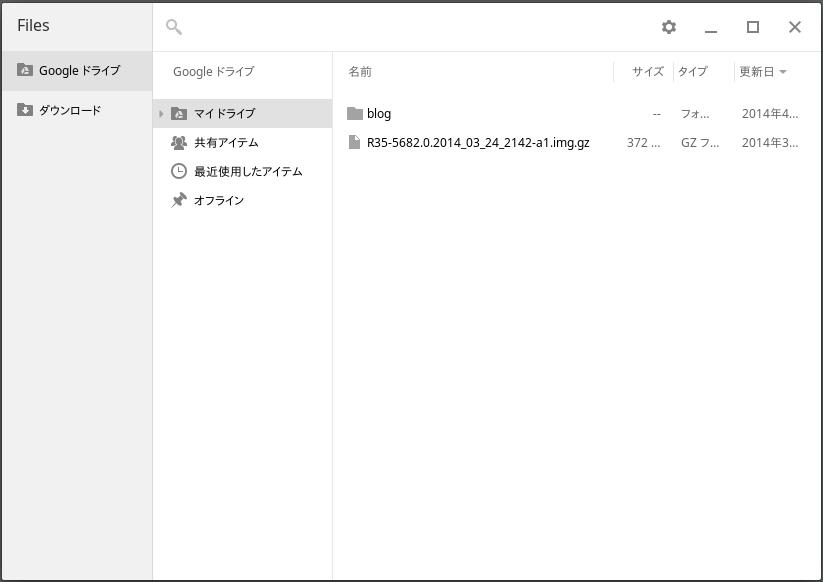This screenshot has height=582, width=823.
Task: Toggle the 更新日 sort arrow
Action: click(782, 72)
